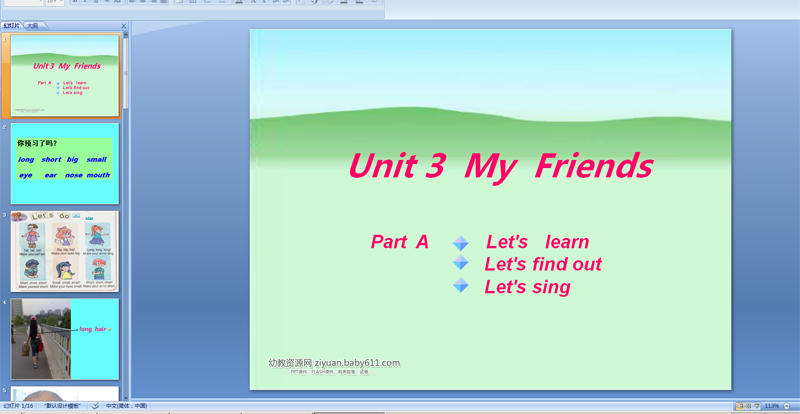Select the partially visible slide 5 thumbnail
The width and height of the screenshot is (800, 414).
(65, 394)
